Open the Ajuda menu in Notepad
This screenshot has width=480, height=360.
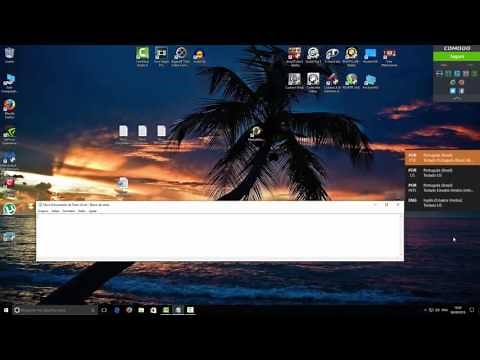93,211
